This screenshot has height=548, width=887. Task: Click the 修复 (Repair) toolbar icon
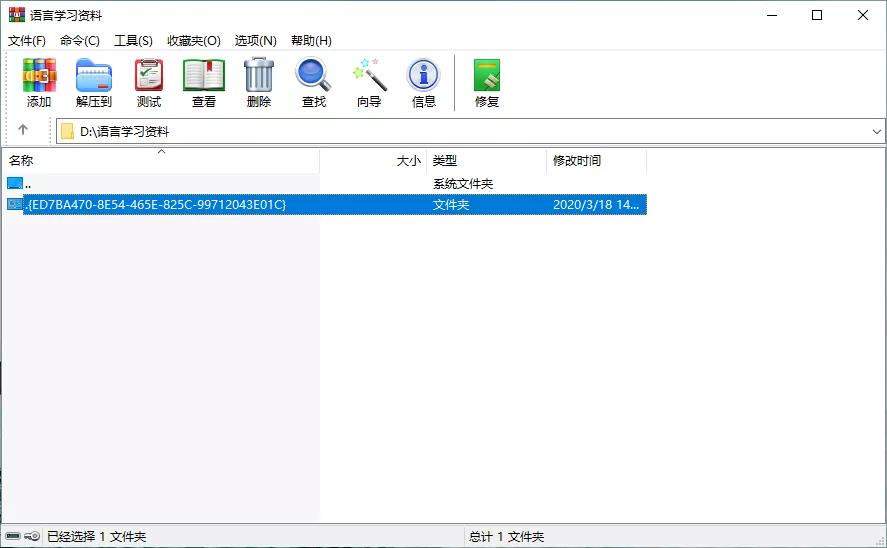487,83
